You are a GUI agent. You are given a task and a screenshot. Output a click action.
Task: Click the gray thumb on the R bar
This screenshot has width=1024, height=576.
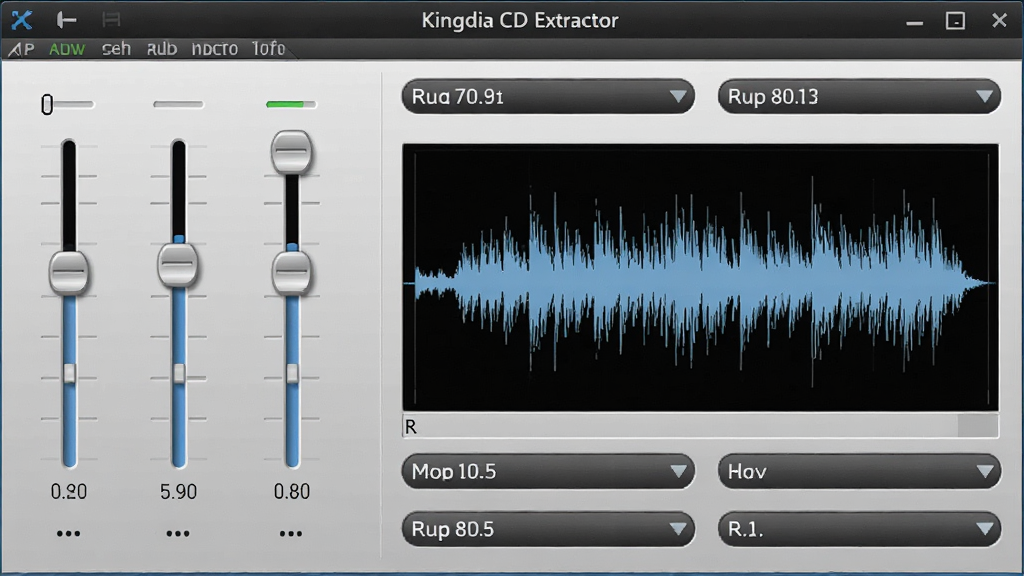(x=978, y=426)
